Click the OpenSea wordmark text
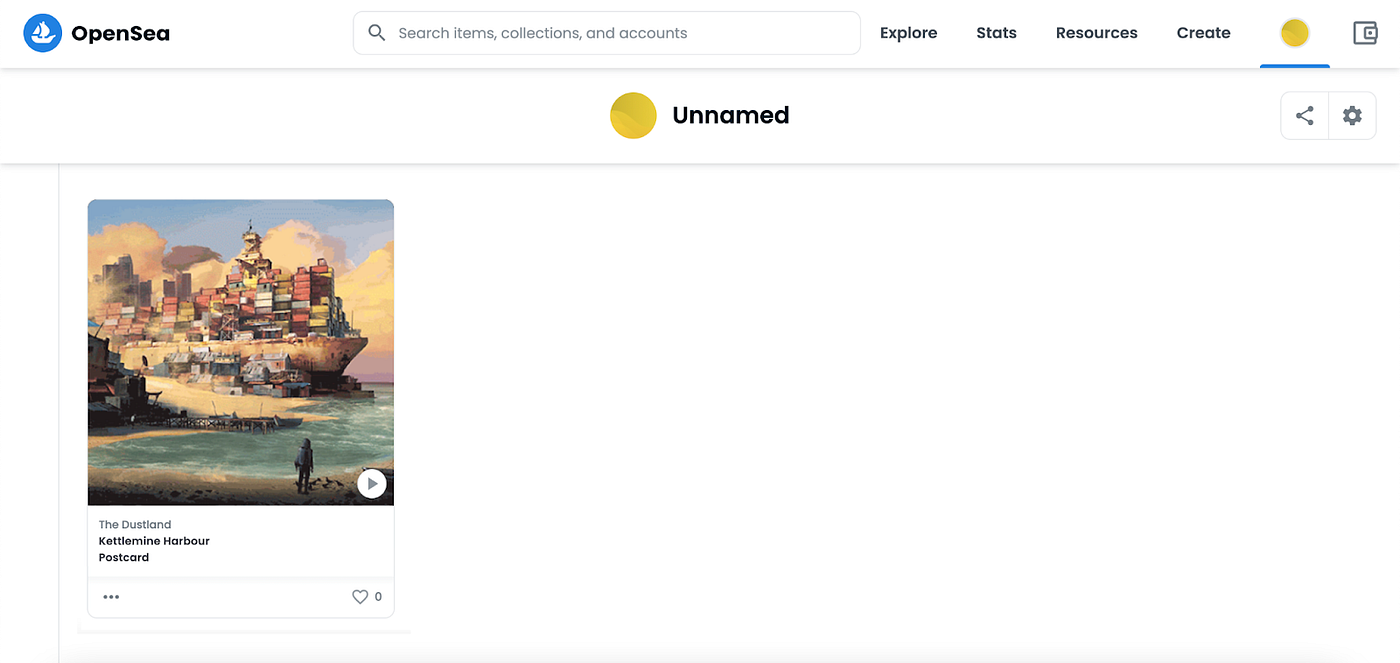This screenshot has width=1400, height=663. pyautogui.click(x=120, y=33)
